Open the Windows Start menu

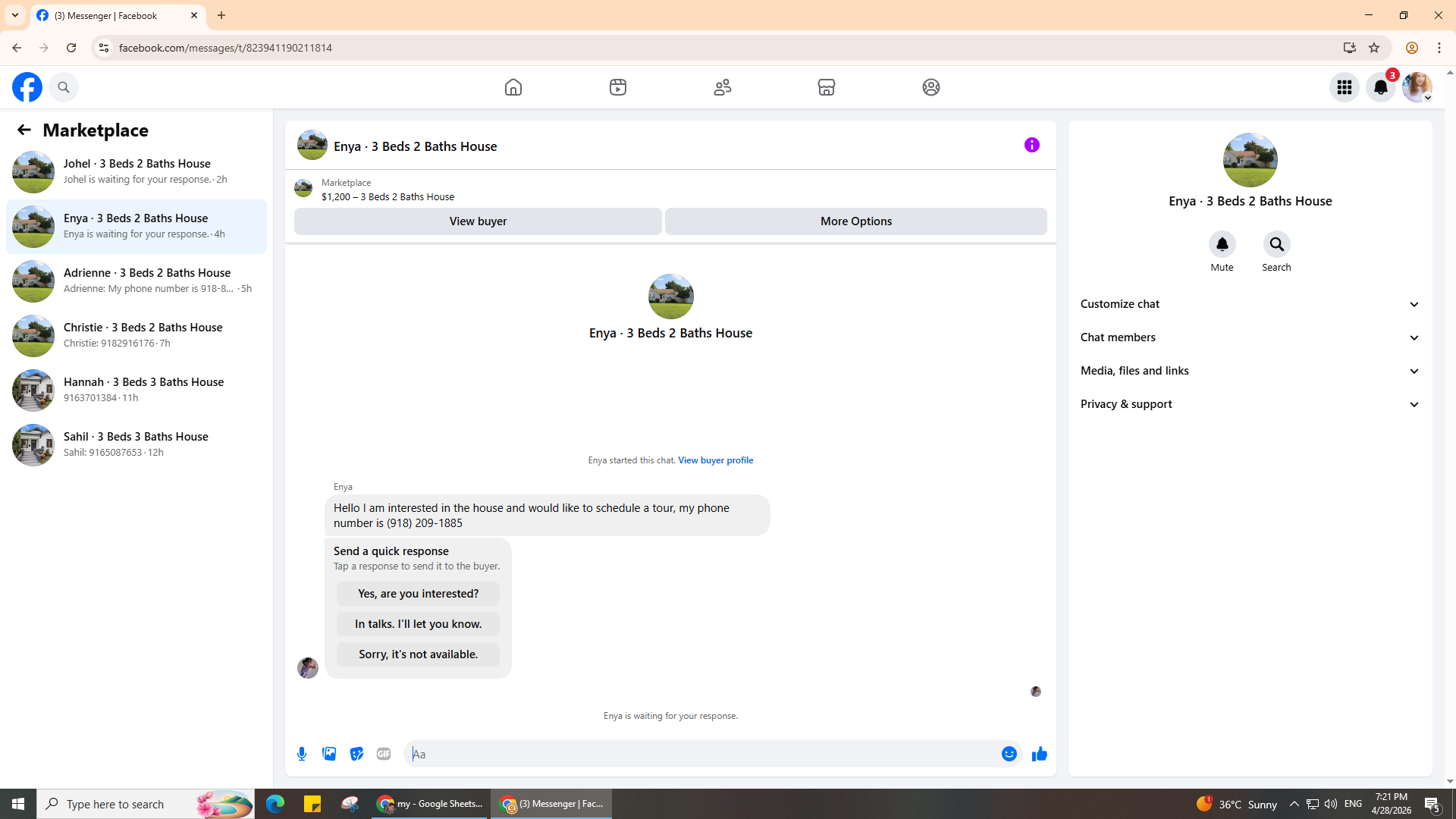coord(18,804)
